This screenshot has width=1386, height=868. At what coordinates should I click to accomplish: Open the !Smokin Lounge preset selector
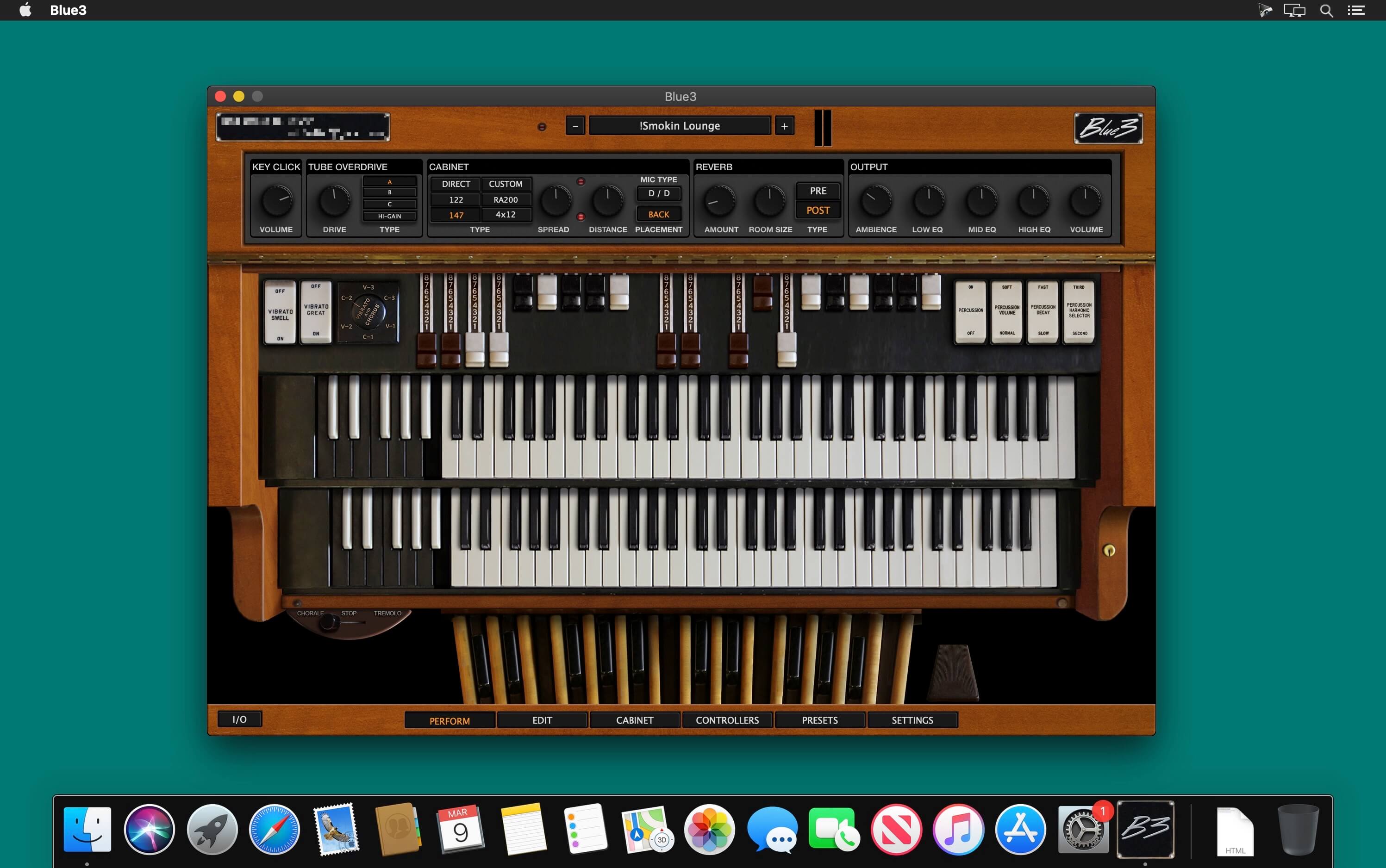pyautogui.click(x=680, y=126)
